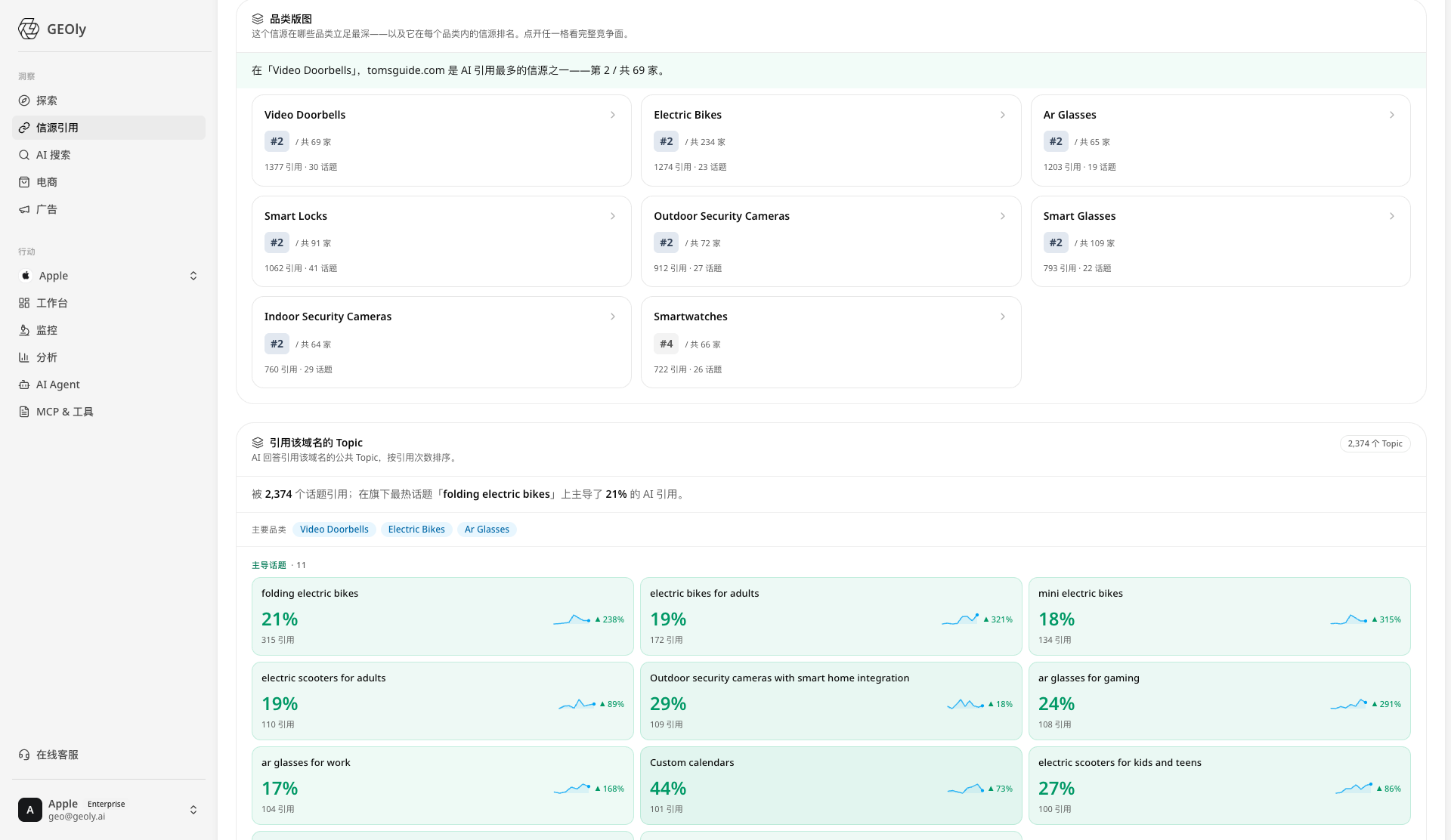Click the Ar Glasses category tag
The height and width of the screenshot is (840, 1451).
coord(487,530)
